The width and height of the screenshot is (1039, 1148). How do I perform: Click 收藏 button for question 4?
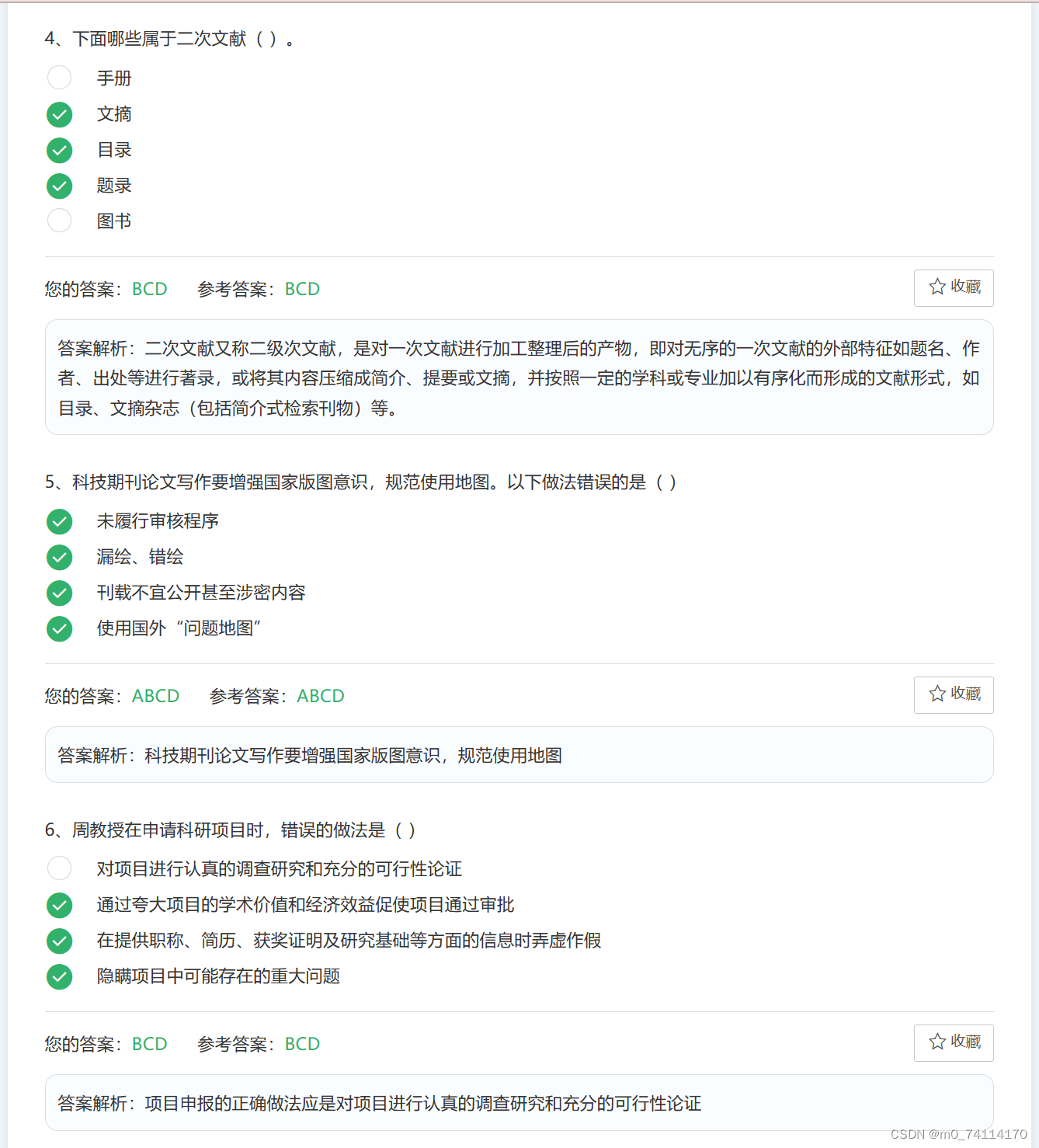pyautogui.click(x=954, y=288)
